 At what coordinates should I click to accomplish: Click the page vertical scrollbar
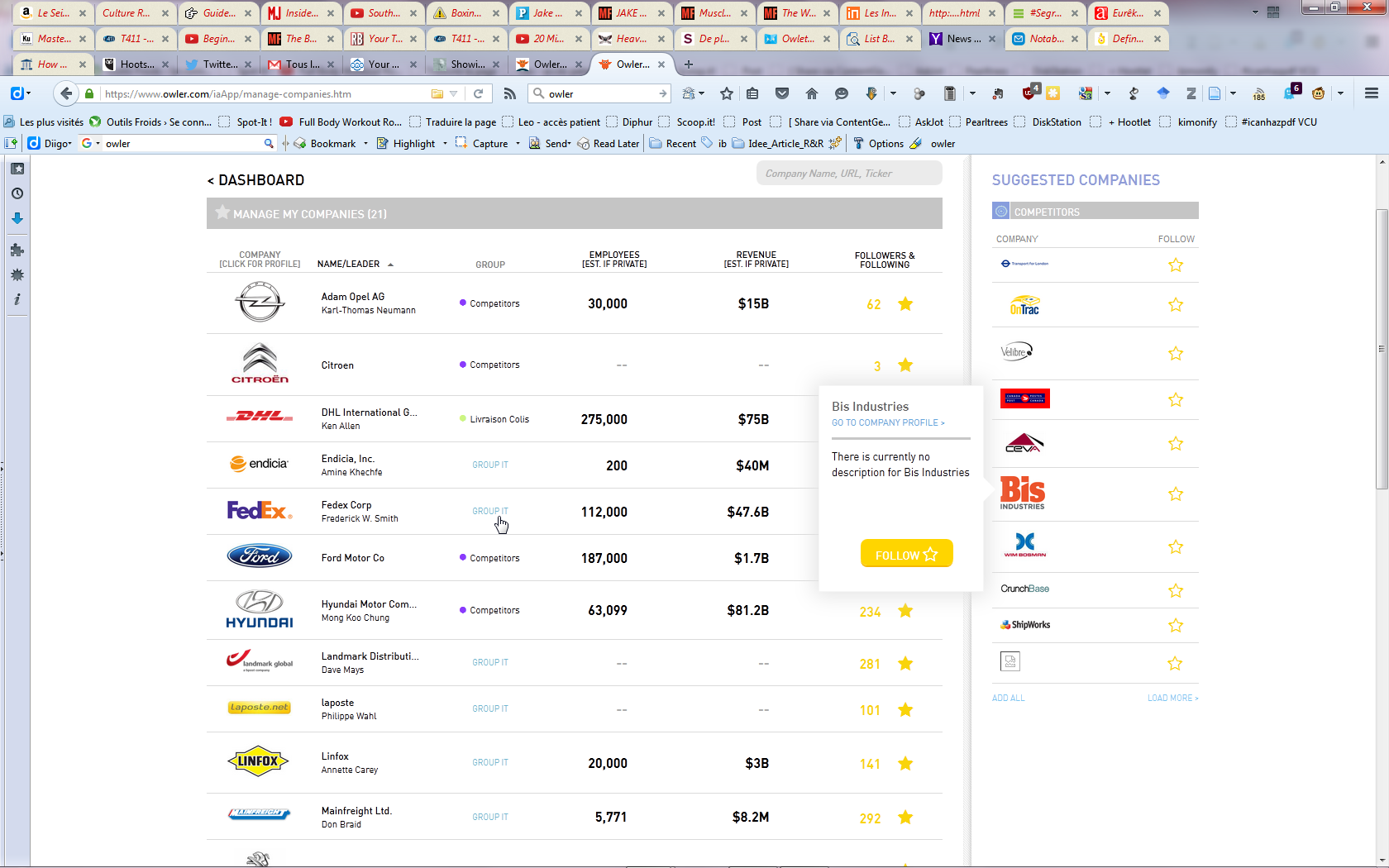[x=1382, y=350]
